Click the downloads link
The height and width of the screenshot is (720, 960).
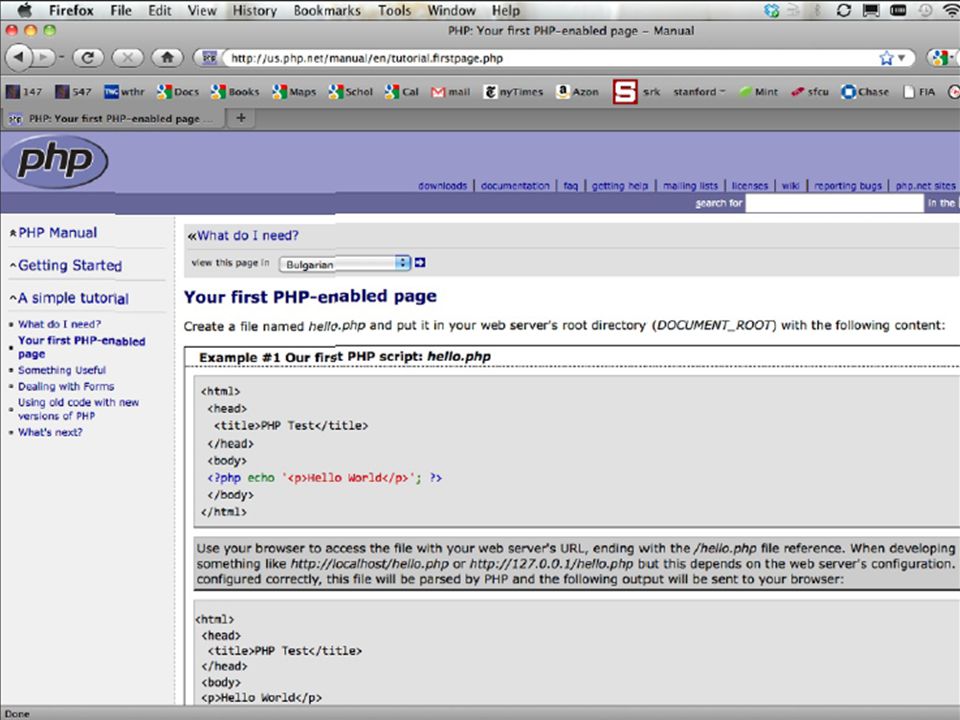click(443, 186)
